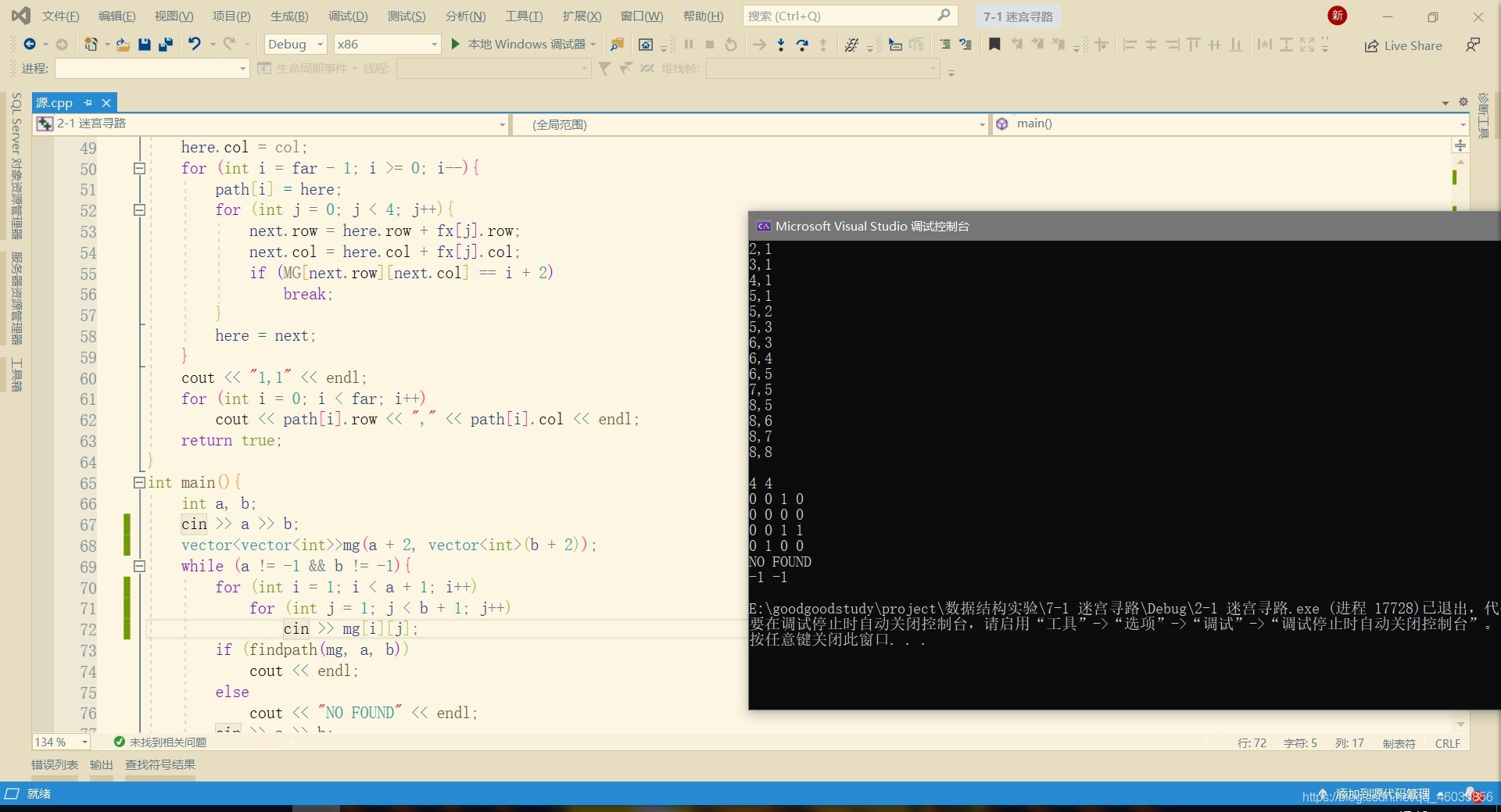
Task: Click into the 搜索 (Ctrl+Q) search box
Action: click(x=849, y=16)
